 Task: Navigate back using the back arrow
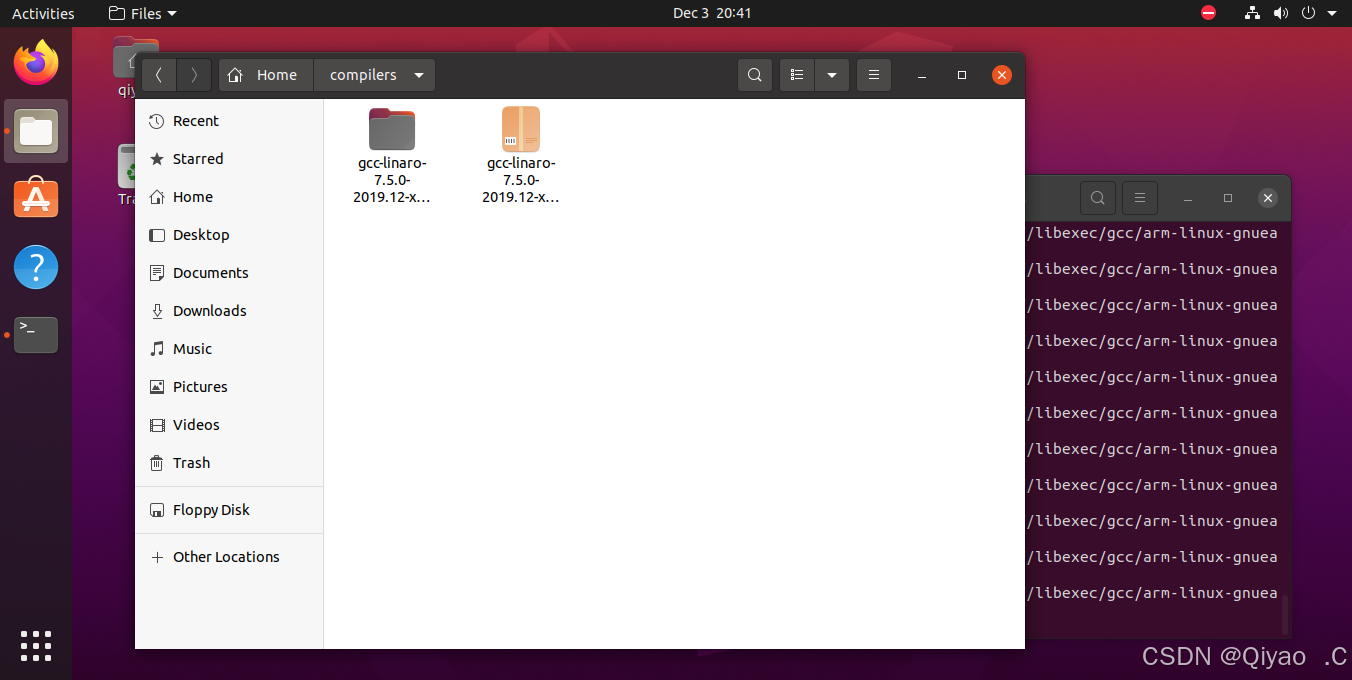coord(158,74)
